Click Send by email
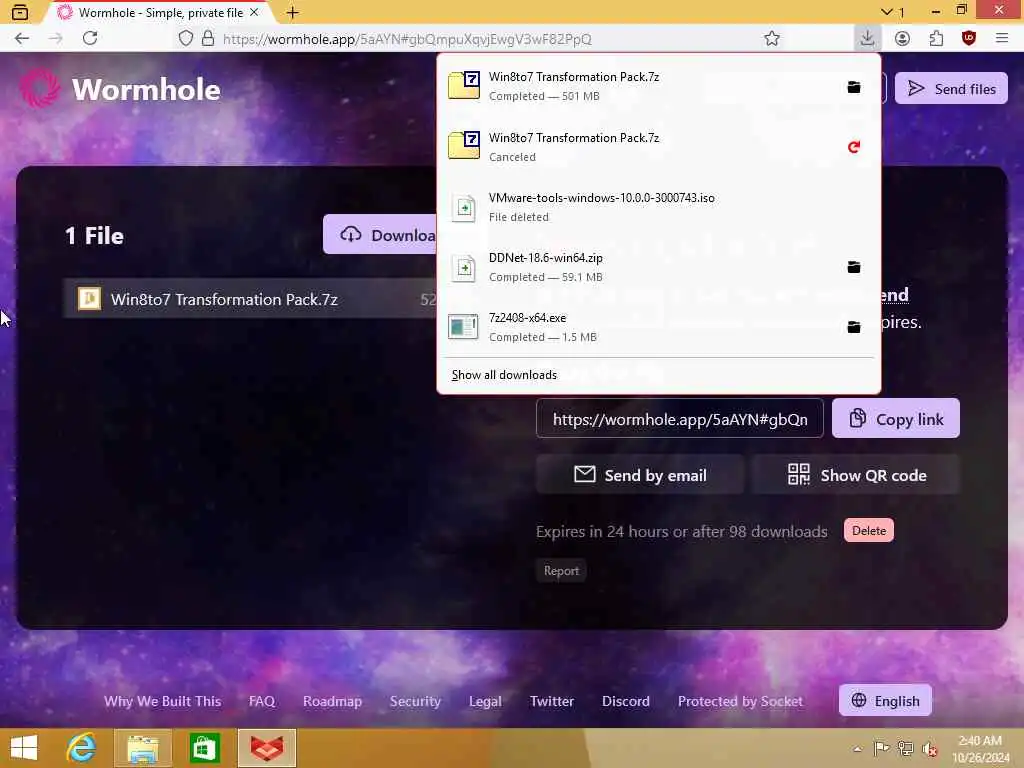The width and height of the screenshot is (1024, 768). pos(640,475)
